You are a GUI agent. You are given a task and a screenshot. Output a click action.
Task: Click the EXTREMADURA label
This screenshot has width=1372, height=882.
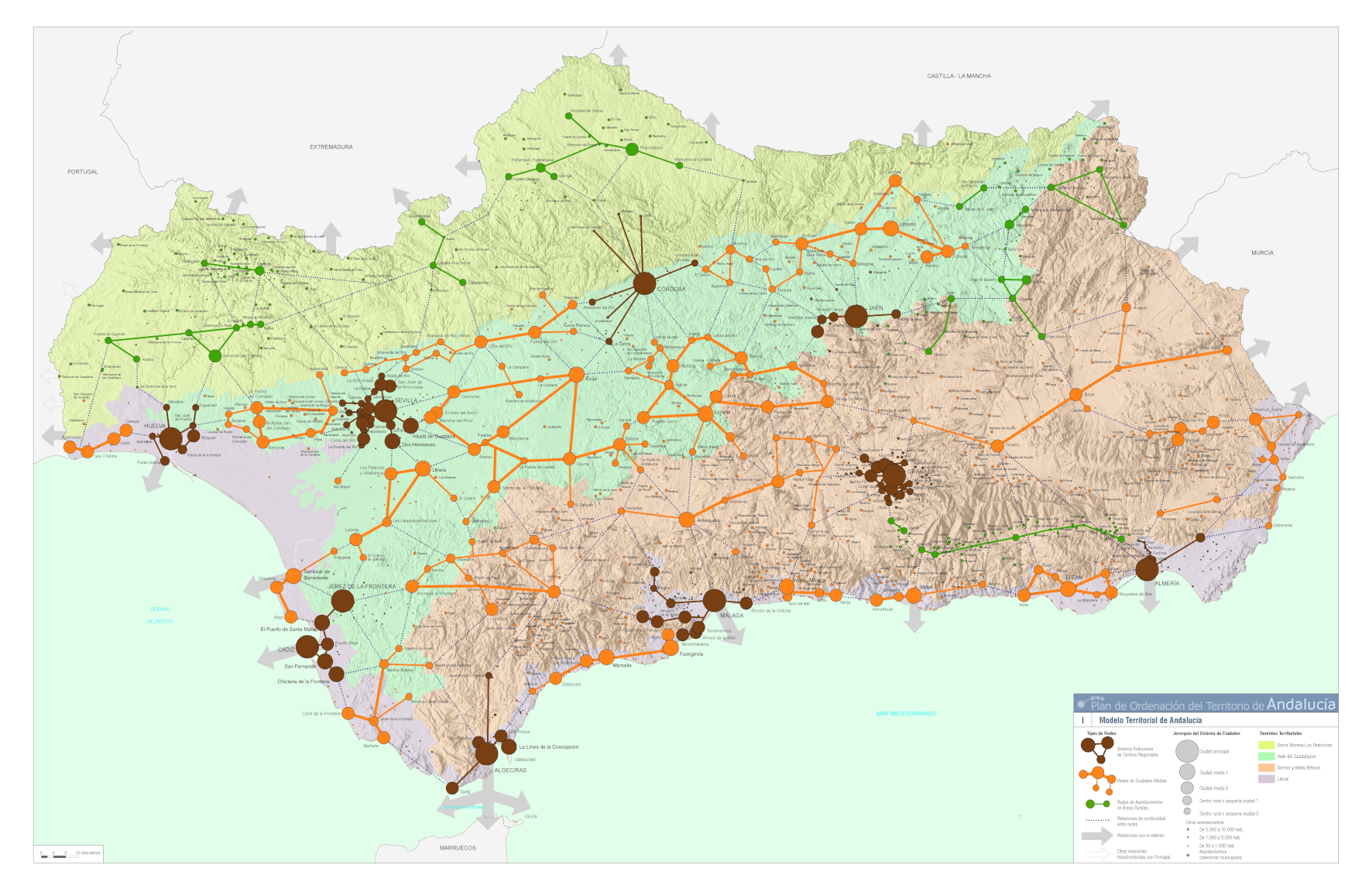(331, 147)
